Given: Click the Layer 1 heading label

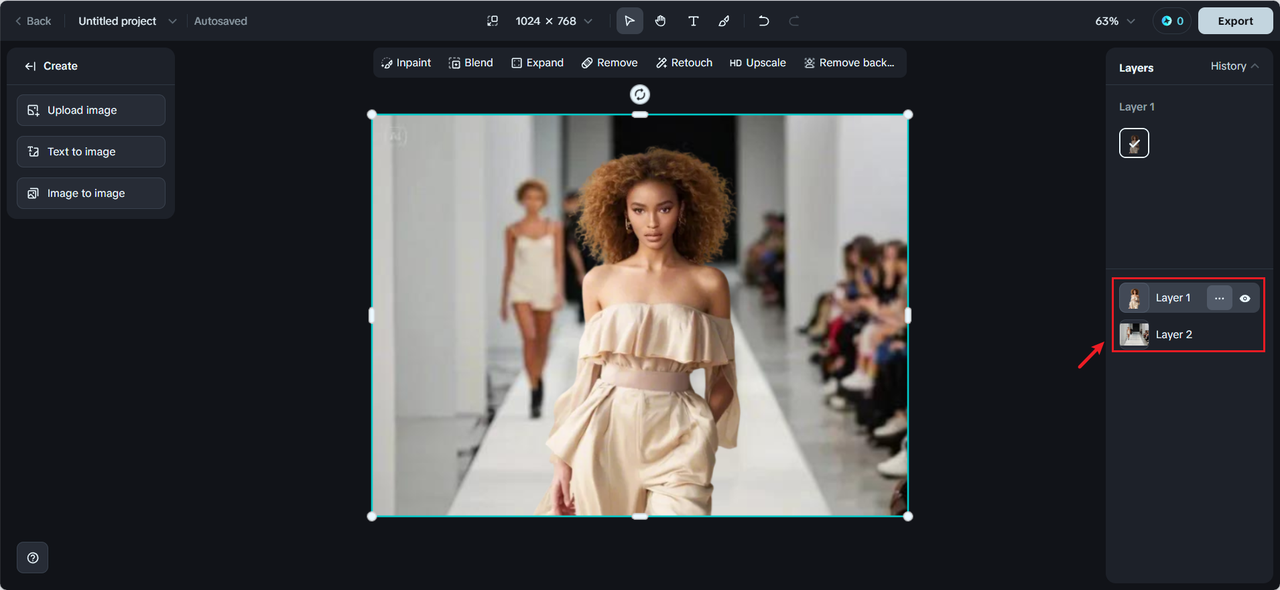Looking at the screenshot, I should [1137, 107].
